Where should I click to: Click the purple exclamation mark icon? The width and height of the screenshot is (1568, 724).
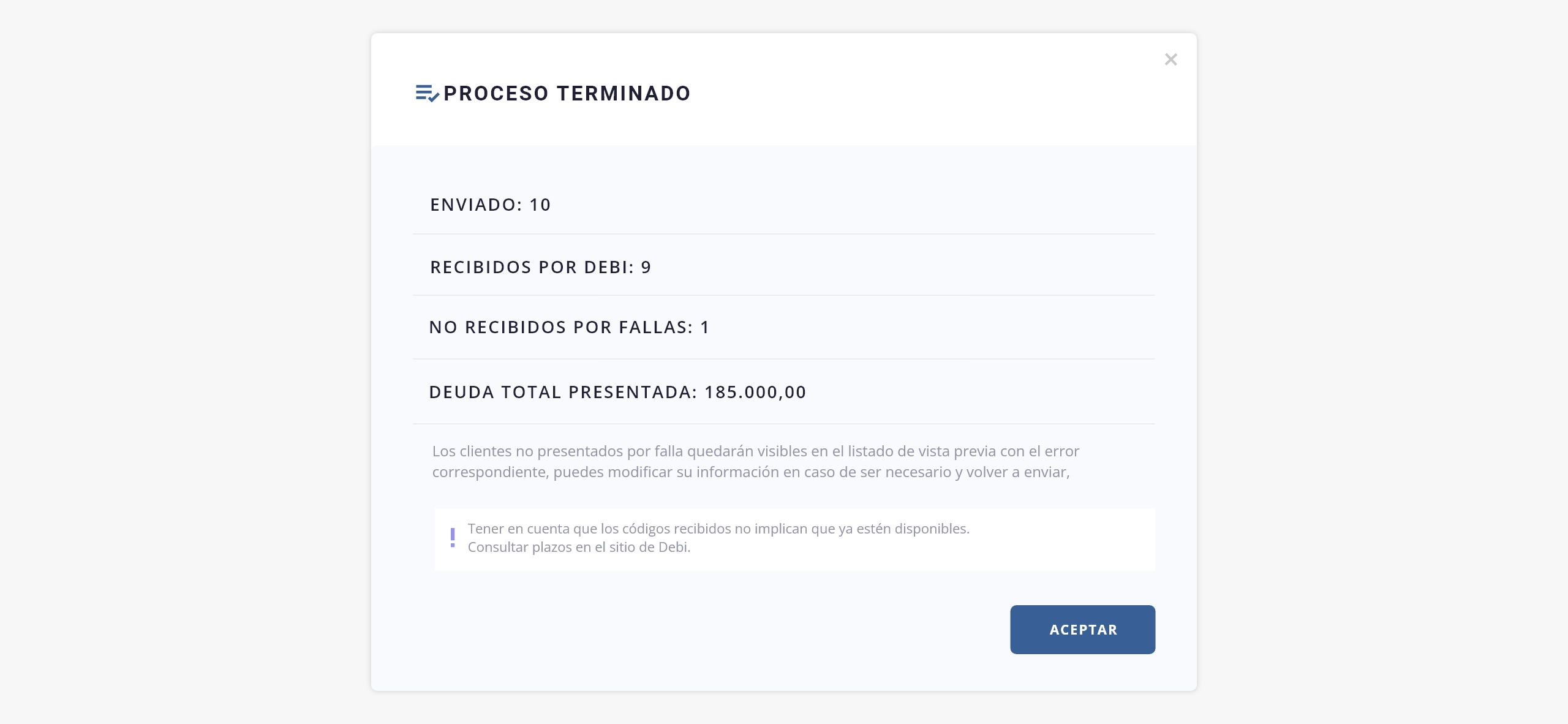click(x=453, y=537)
